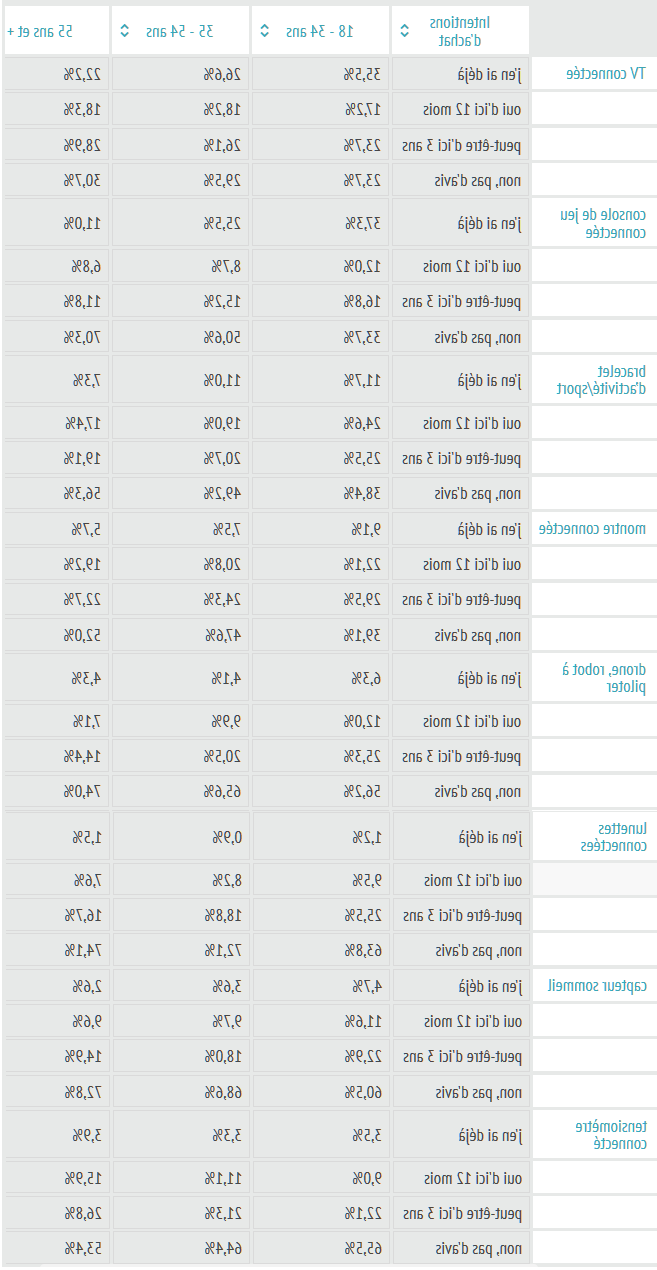Open the bracelet d'activité/sport label

pos(601,380)
